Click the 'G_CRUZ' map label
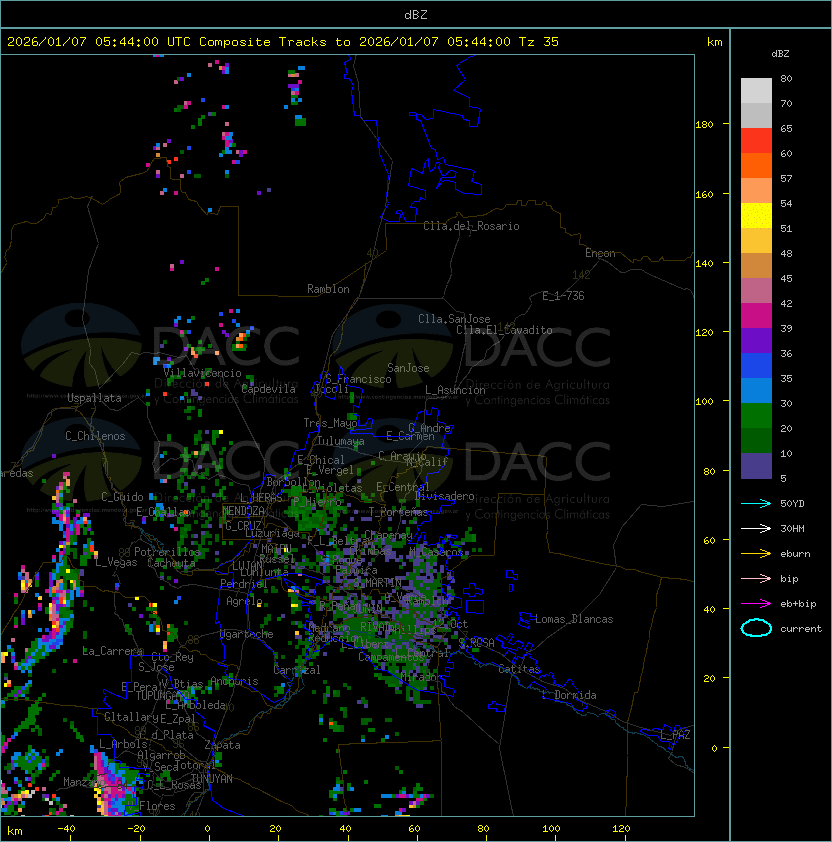This screenshot has width=832, height=842. (243, 525)
